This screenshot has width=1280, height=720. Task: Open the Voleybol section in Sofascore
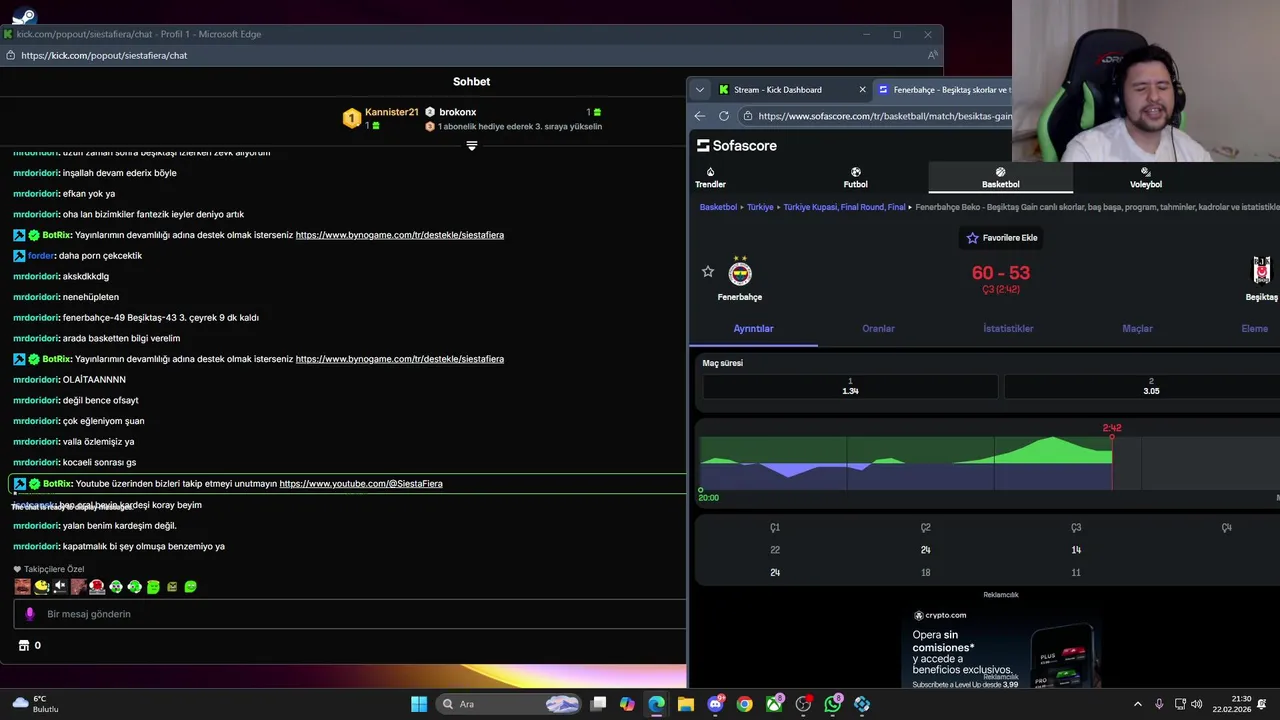(x=1145, y=178)
